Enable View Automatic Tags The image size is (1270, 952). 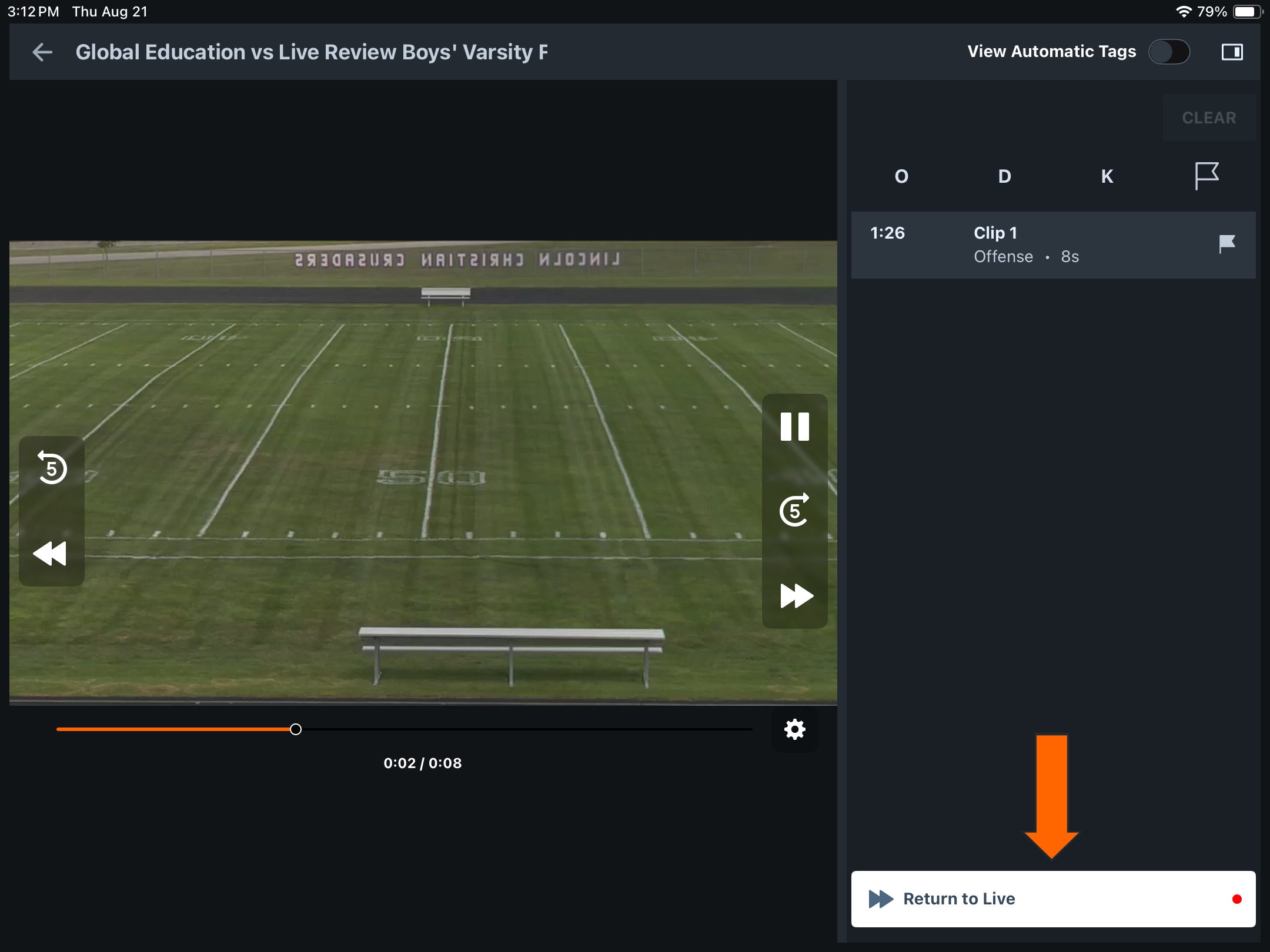(x=1169, y=52)
